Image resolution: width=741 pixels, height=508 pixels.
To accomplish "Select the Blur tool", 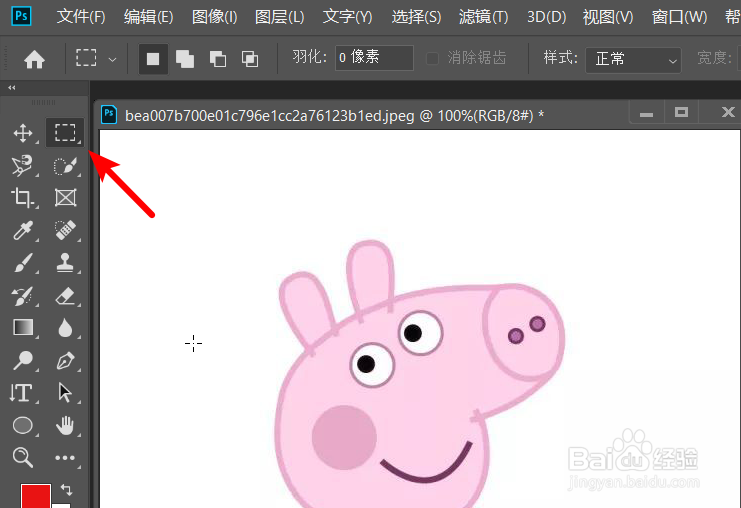I will point(65,327).
